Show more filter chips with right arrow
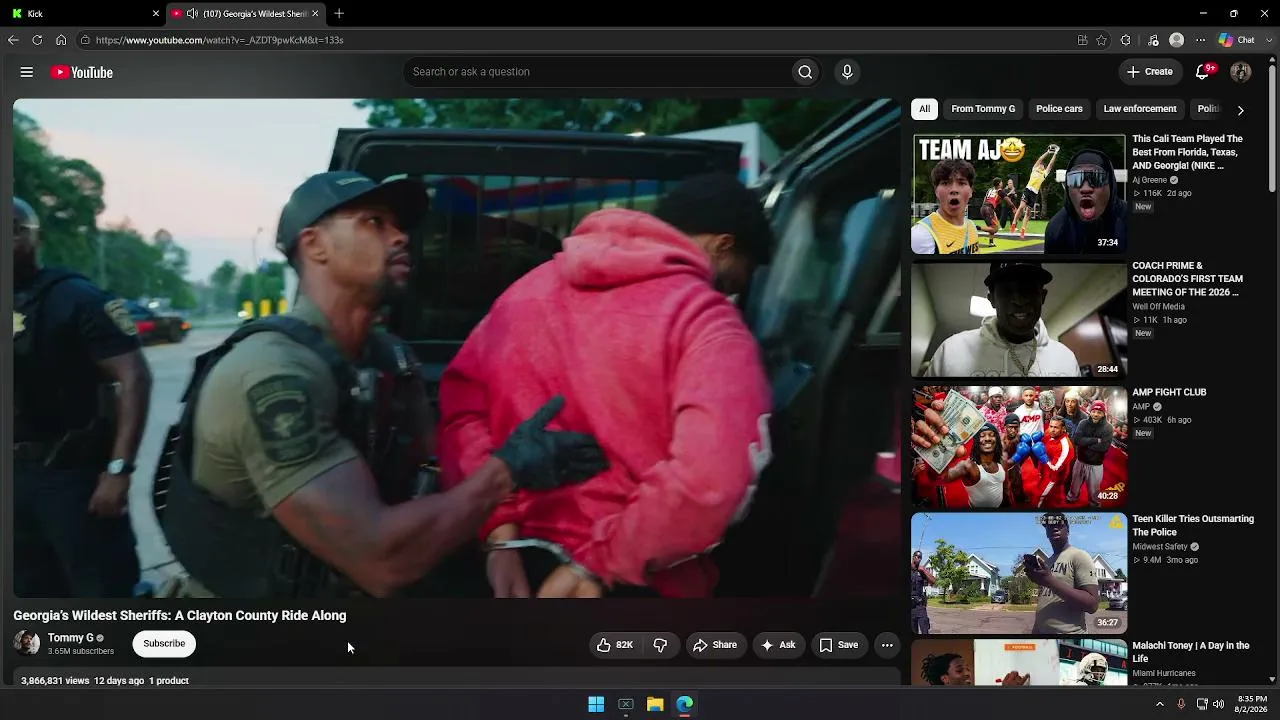Viewport: 1280px width, 720px height. [x=1241, y=110]
